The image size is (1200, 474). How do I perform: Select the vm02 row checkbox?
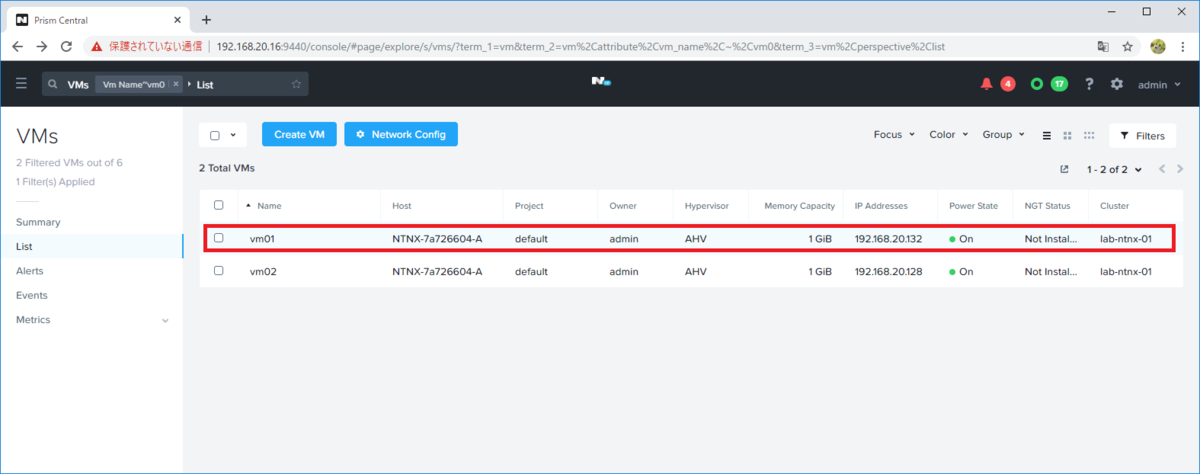219,270
